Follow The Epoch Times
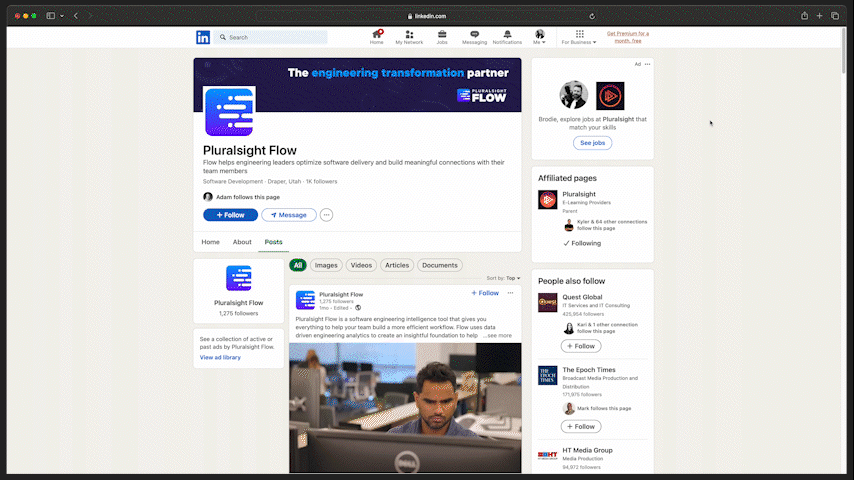 581,427
